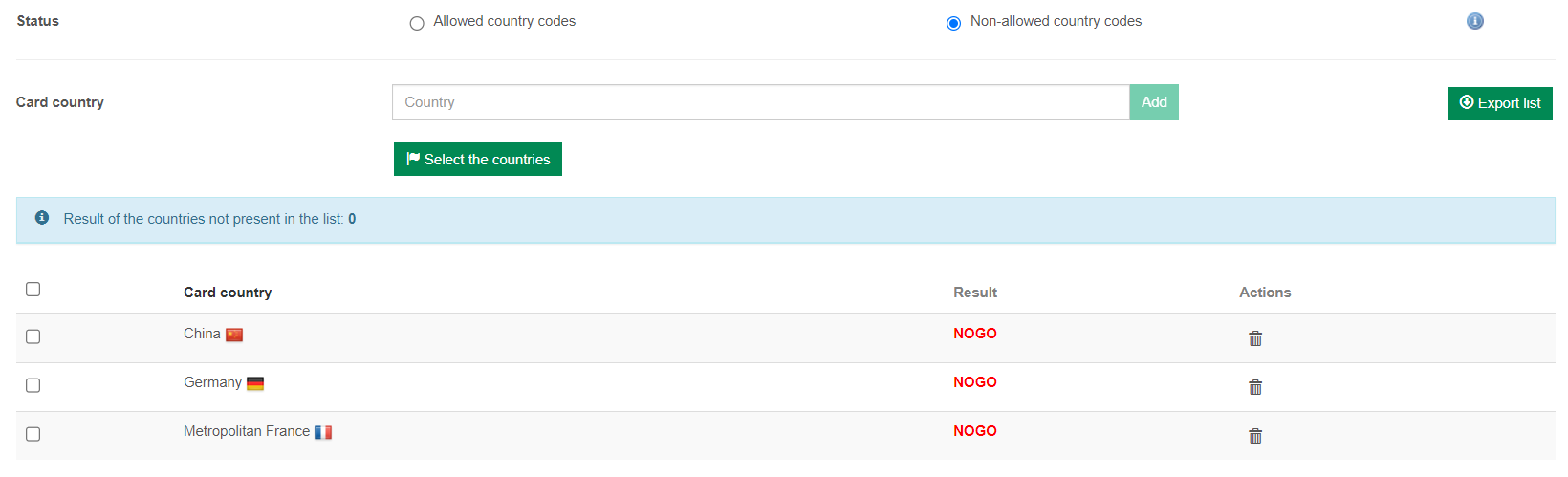Viewport: 1568px width, 477px height.
Task: Check the select-all header checkbox
Action: [33, 289]
